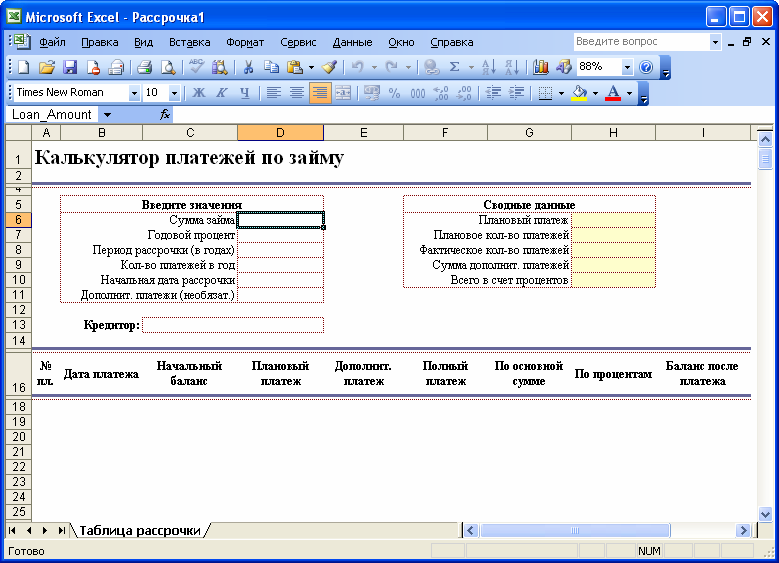This screenshot has height=563, width=779.
Task: Launch the Chart Wizard icon
Action: tap(541, 67)
